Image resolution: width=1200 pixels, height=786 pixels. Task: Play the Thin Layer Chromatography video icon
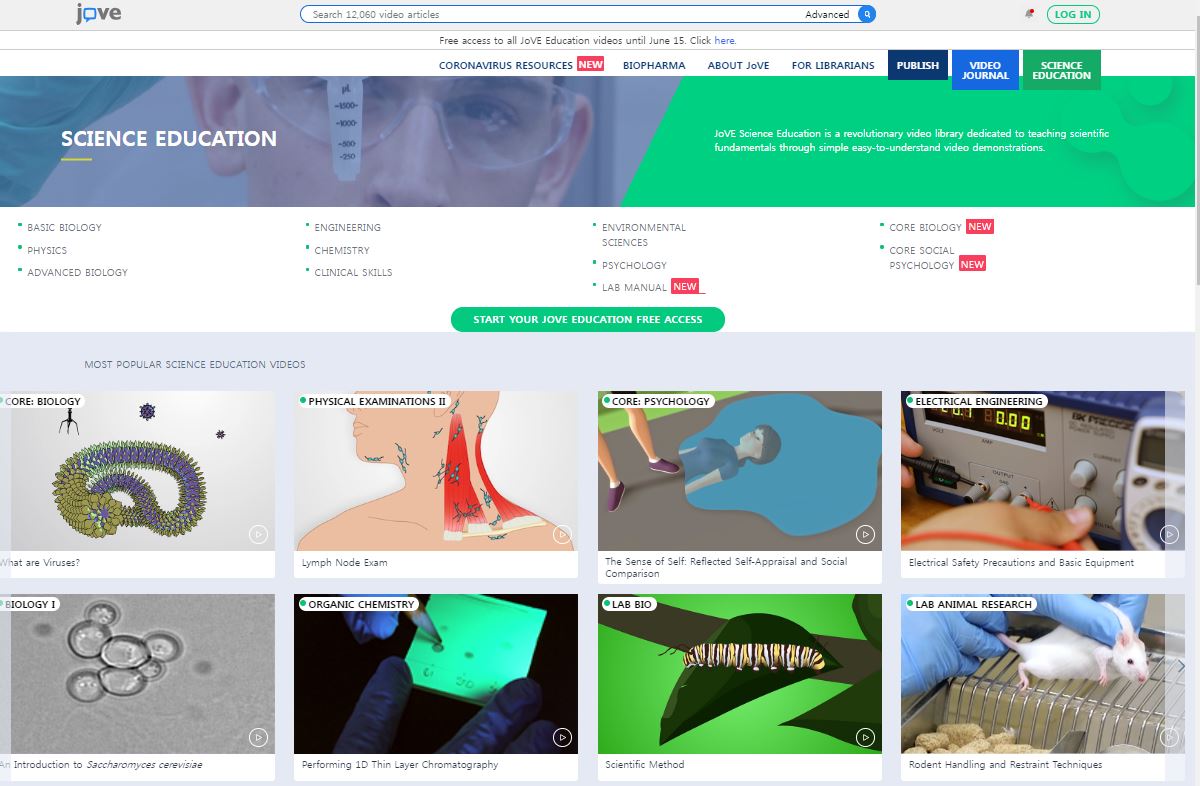click(562, 738)
